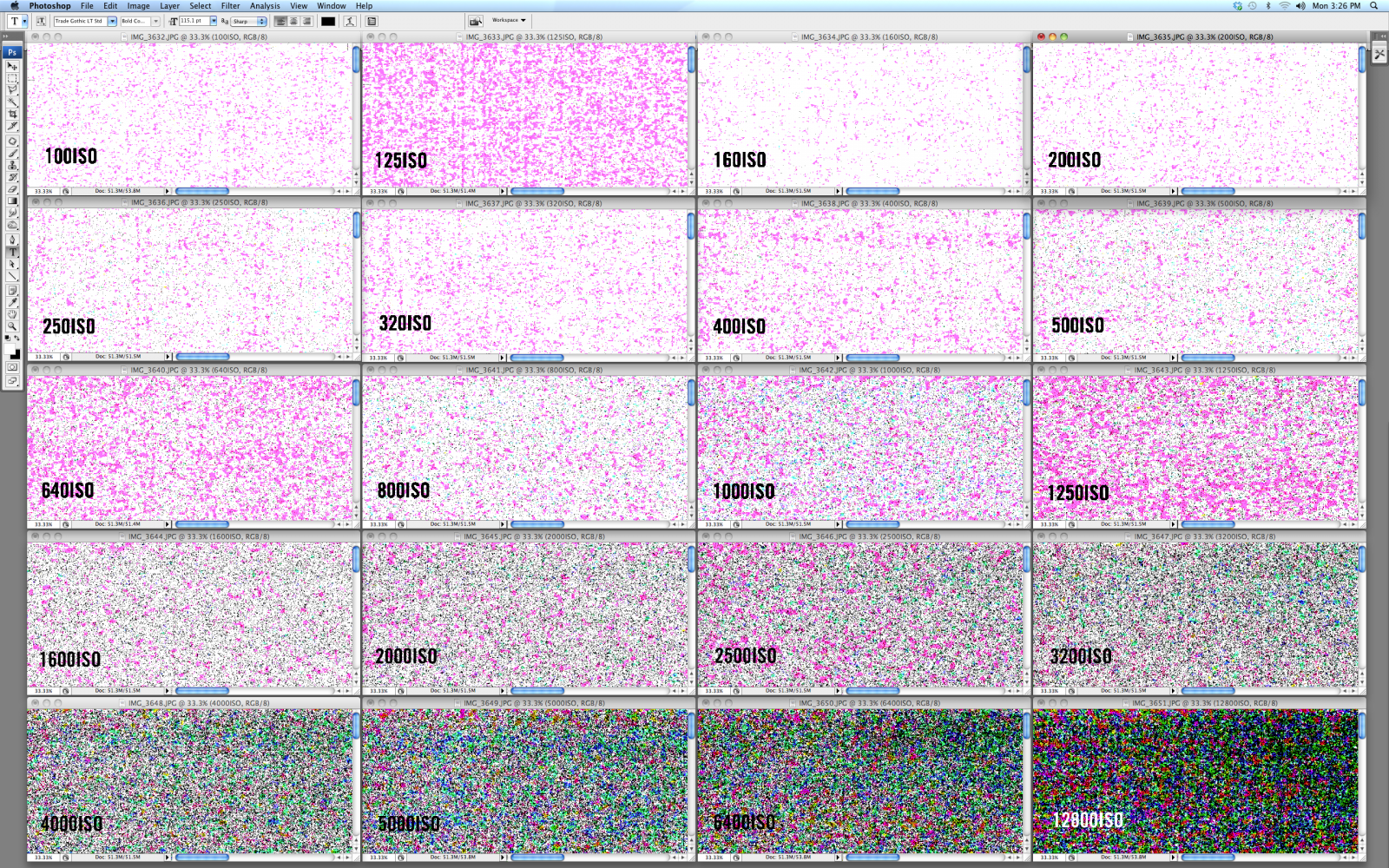Select the Lasso tool
The image size is (1389, 868).
point(13,91)
